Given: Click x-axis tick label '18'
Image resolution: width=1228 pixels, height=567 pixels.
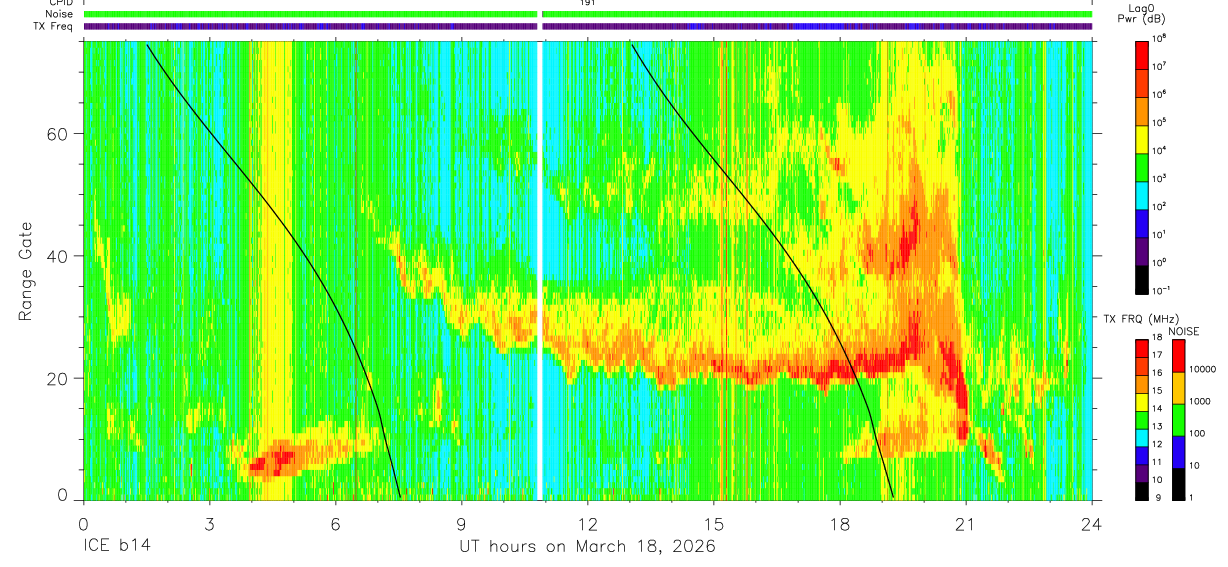Looking at the screenshot, I should pyautogui.click(x=840, y=523).
